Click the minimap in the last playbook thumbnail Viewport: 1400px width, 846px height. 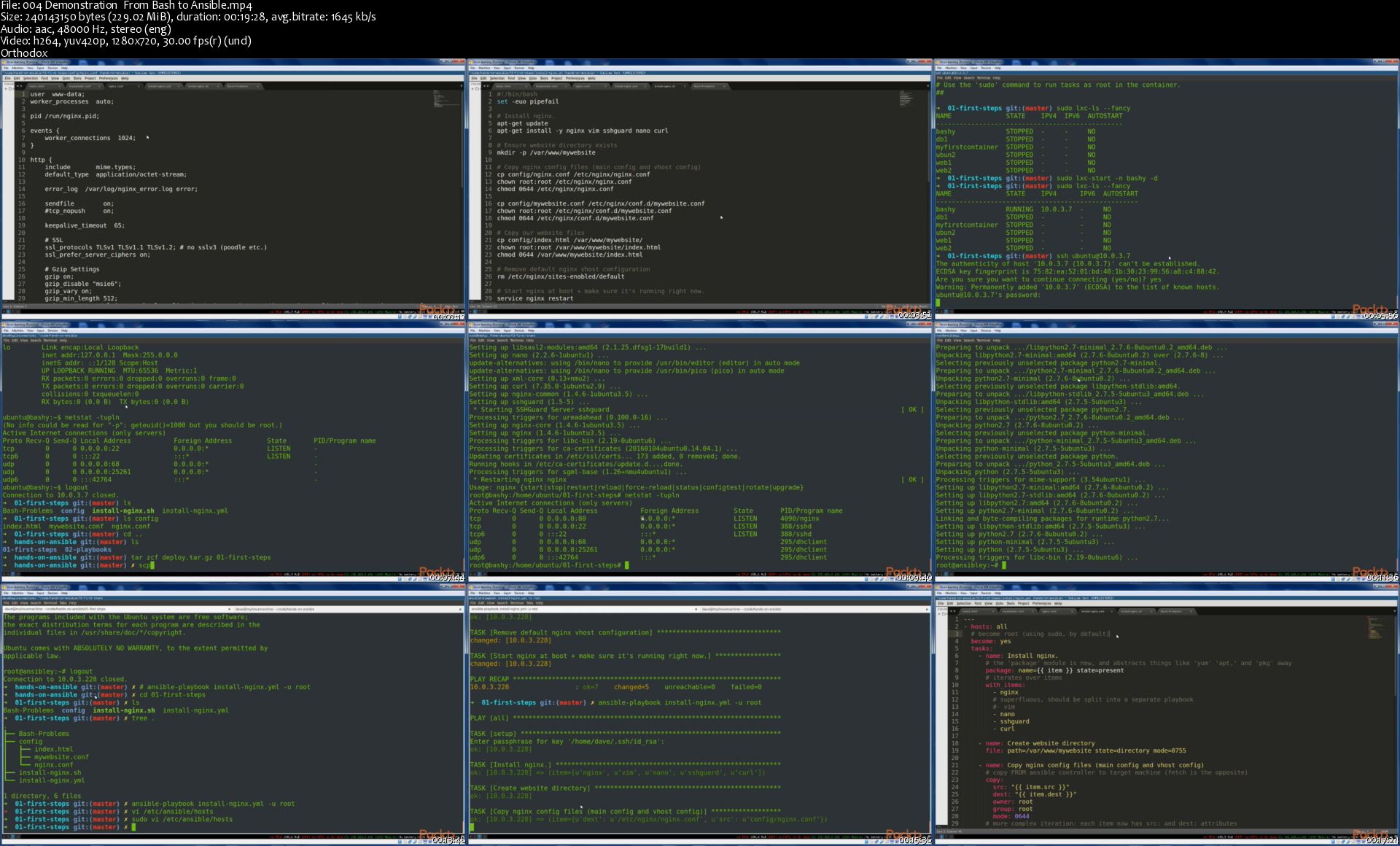point(1374,627)
